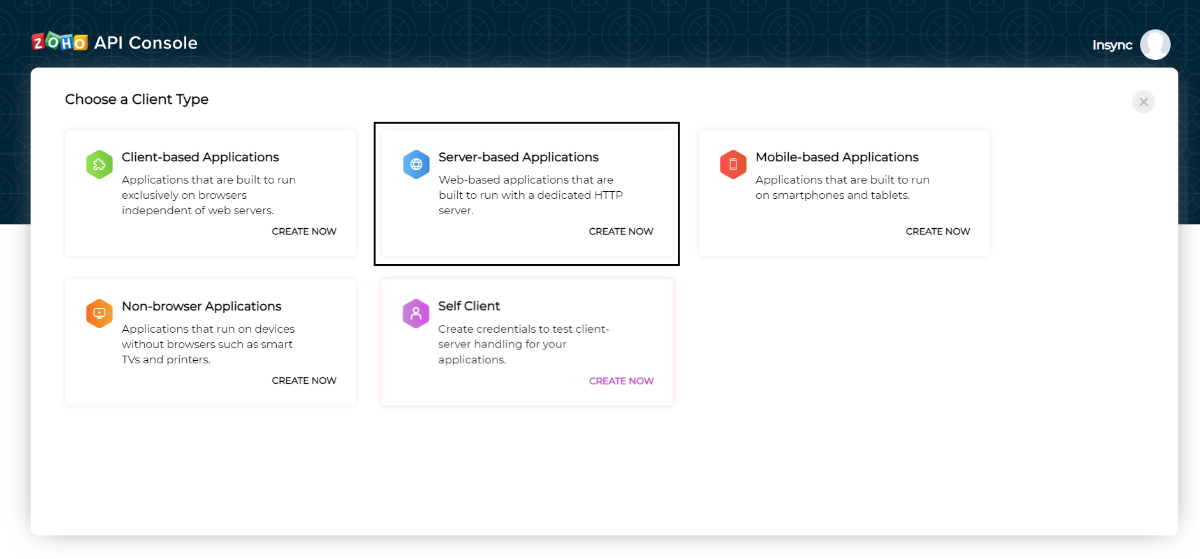Click CREATE NOW under Client-based Applications

tap(304, 232)
